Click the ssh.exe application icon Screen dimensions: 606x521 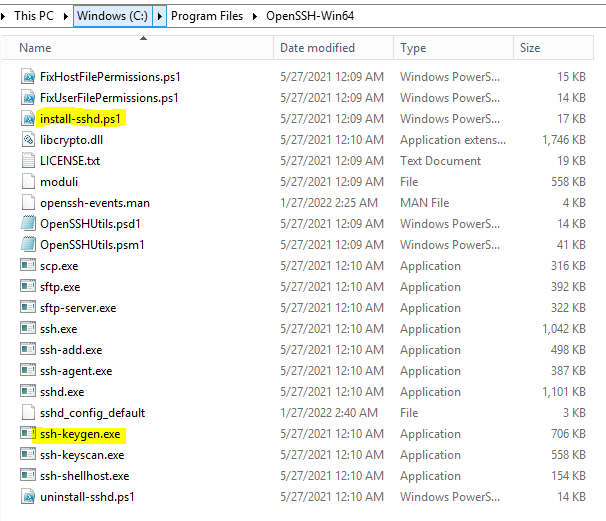28,328
